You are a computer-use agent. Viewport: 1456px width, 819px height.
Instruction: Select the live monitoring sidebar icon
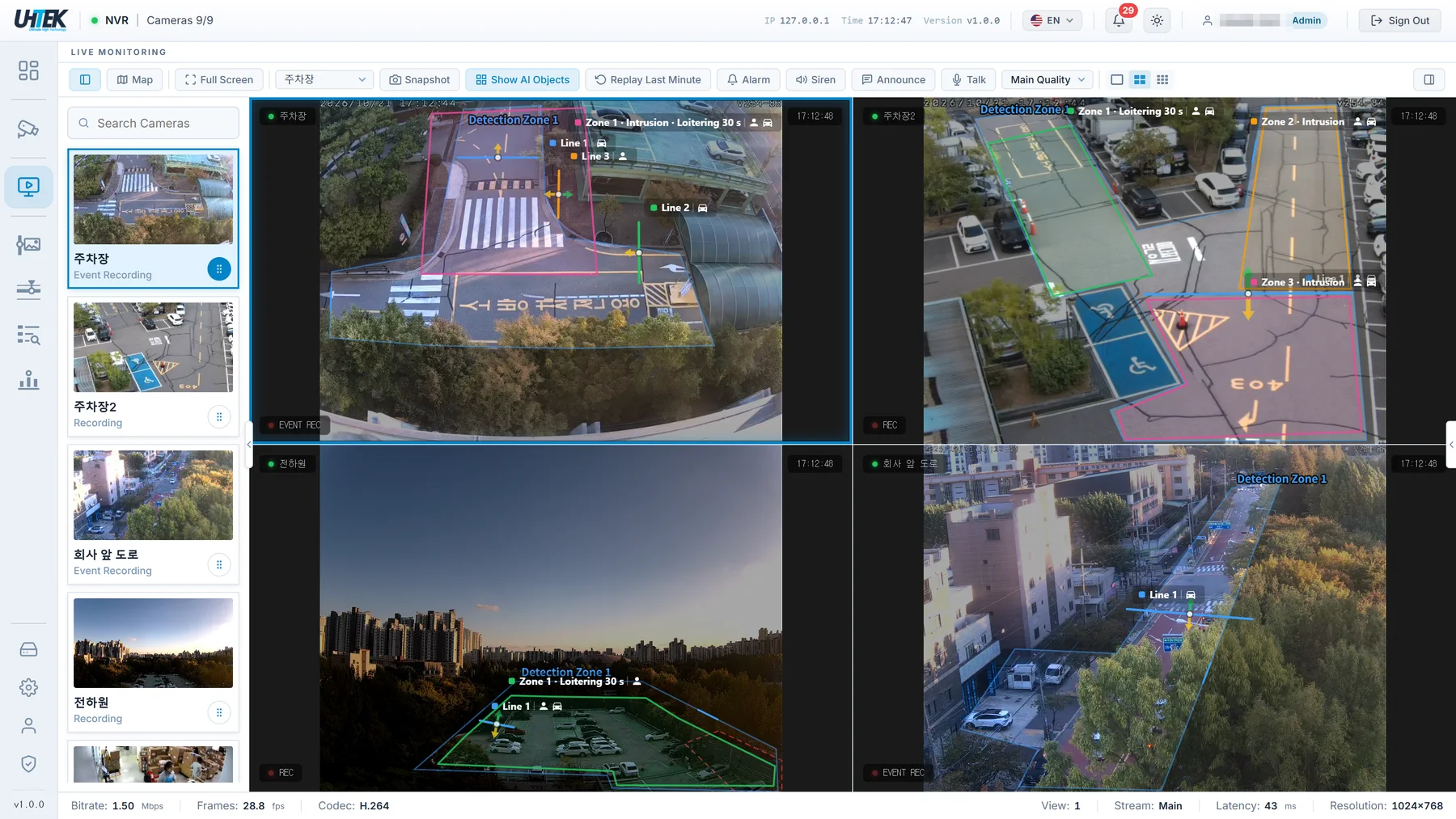pyautogui.click(x=28, y=187)
